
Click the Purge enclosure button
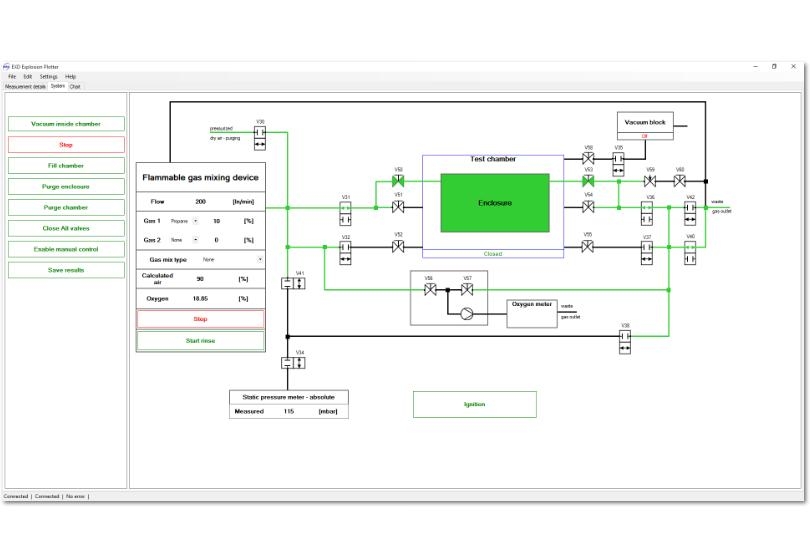pos(66,186)
